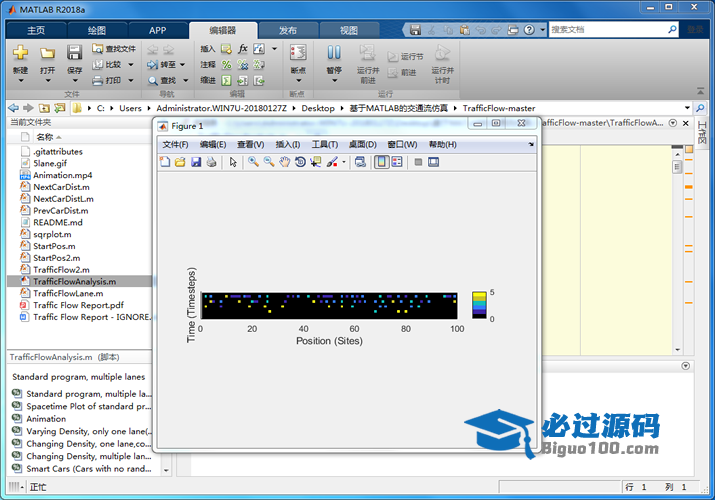Click Run and Time (运行并计时) icon
Screen dimensions: 715x500
[442, 52]
